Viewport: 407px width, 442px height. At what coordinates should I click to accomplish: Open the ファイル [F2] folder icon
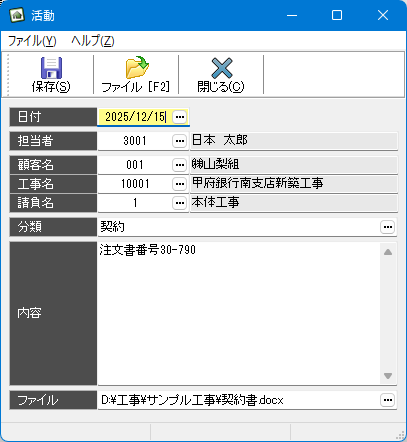[136, 68]
